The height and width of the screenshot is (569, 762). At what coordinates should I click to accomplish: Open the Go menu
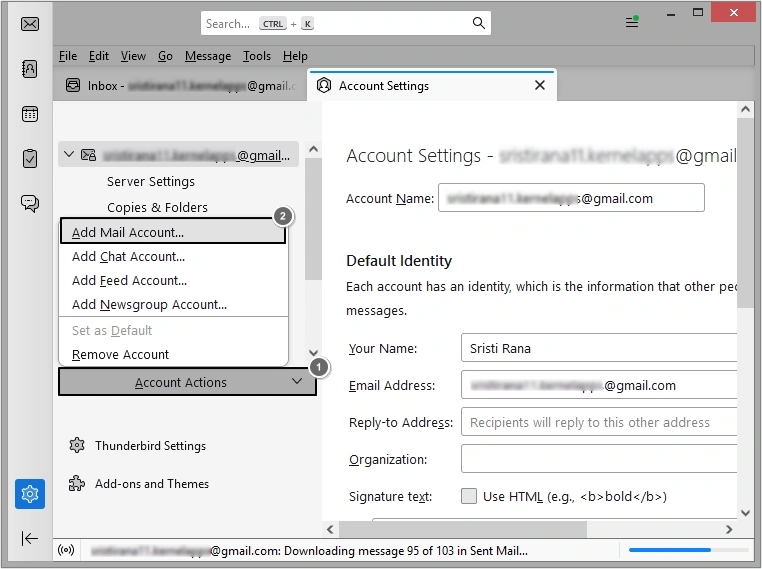[x=165, y=56]
